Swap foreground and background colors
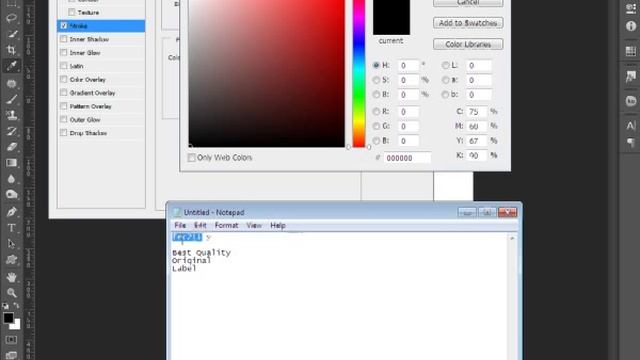640x360 pixels. [x=16, y=305]
